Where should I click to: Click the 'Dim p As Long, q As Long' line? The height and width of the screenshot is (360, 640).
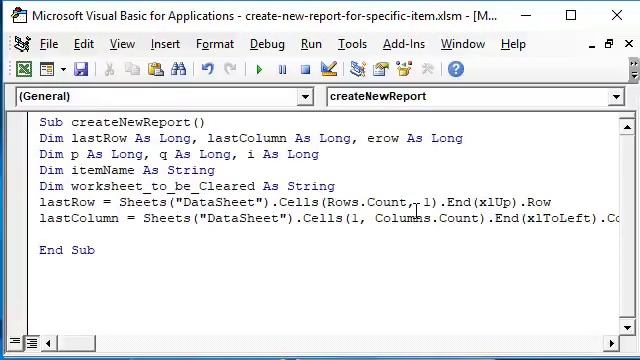click(179, 154)
